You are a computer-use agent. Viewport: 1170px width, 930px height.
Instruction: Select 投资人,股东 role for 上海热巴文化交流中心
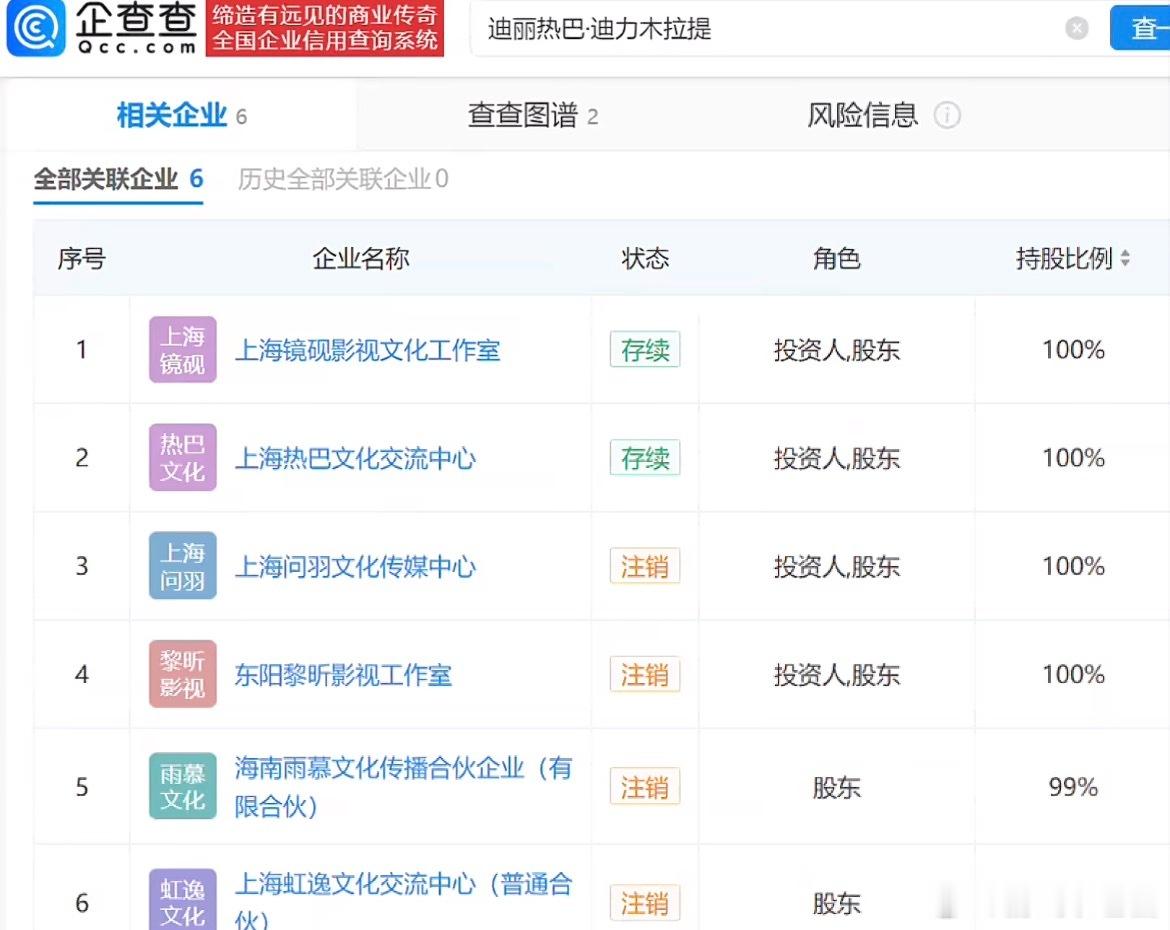836,458
